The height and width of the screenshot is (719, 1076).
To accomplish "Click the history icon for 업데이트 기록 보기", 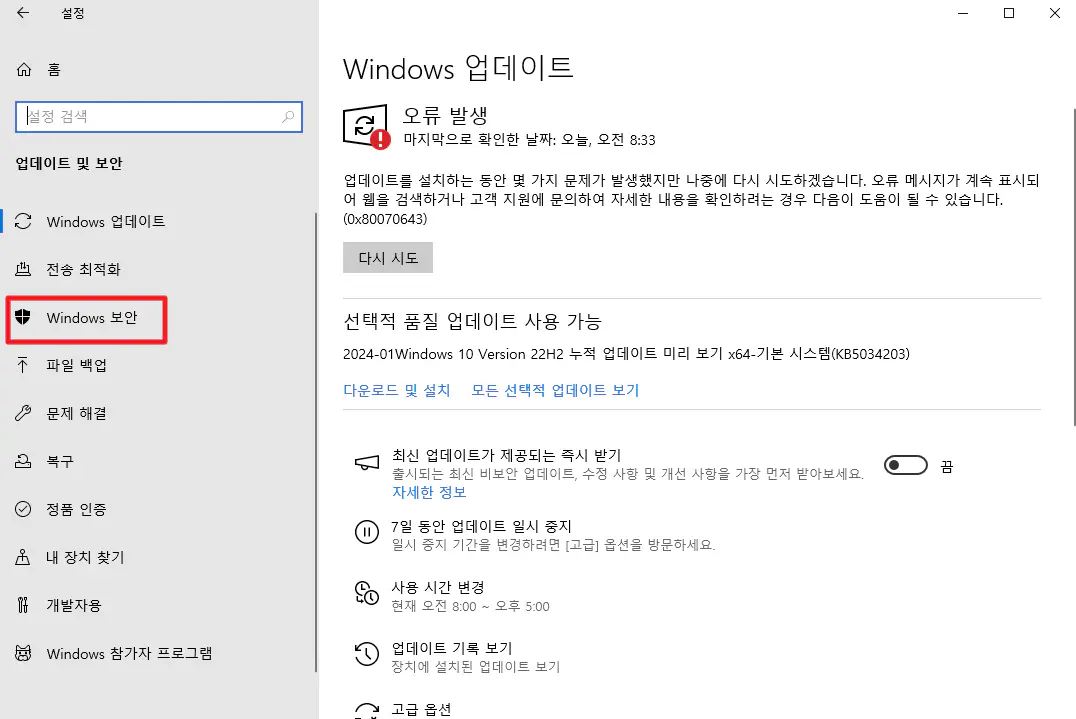I will coord(366,654).
